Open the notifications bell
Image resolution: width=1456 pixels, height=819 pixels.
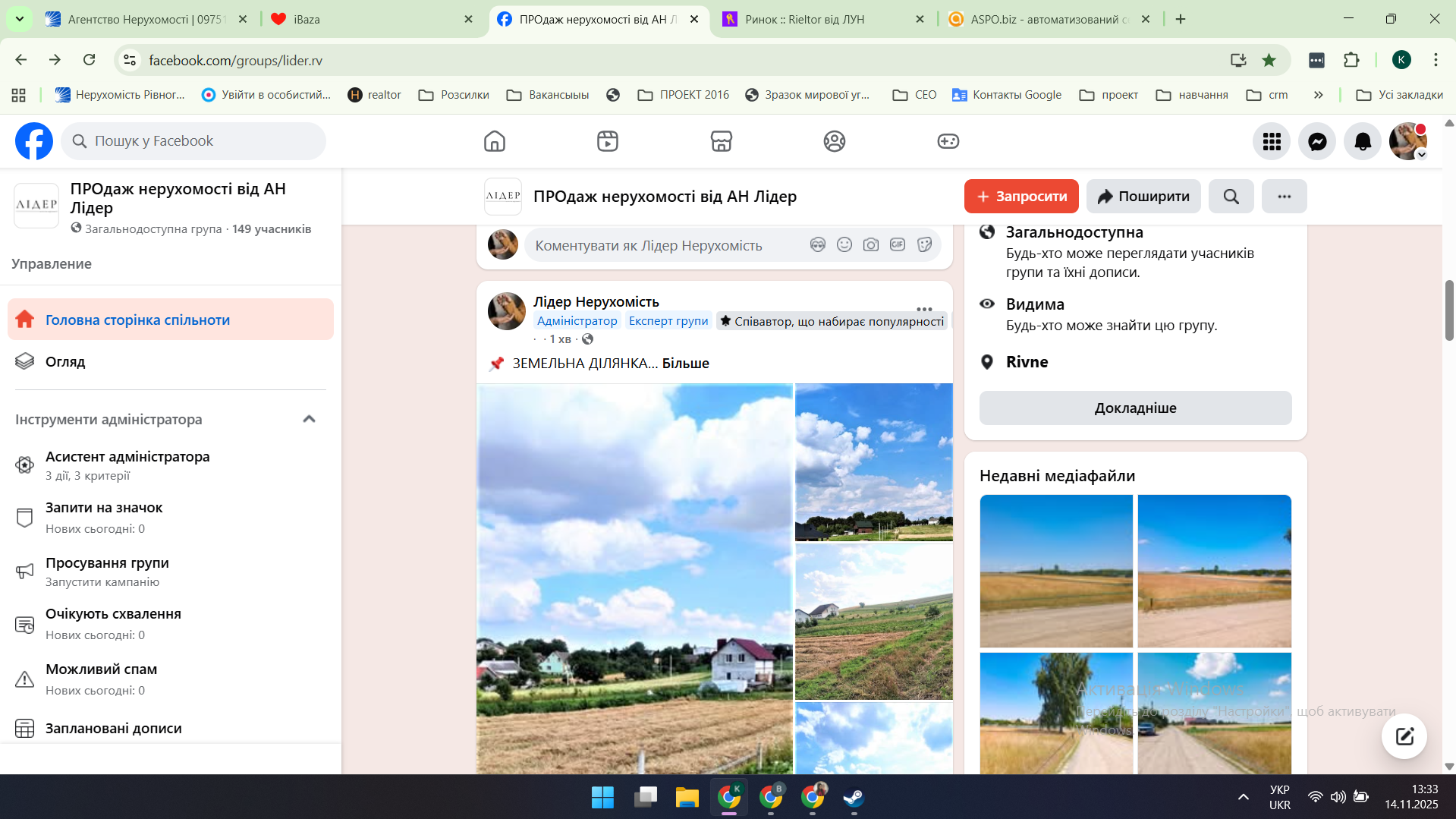tap(1363, 141)
